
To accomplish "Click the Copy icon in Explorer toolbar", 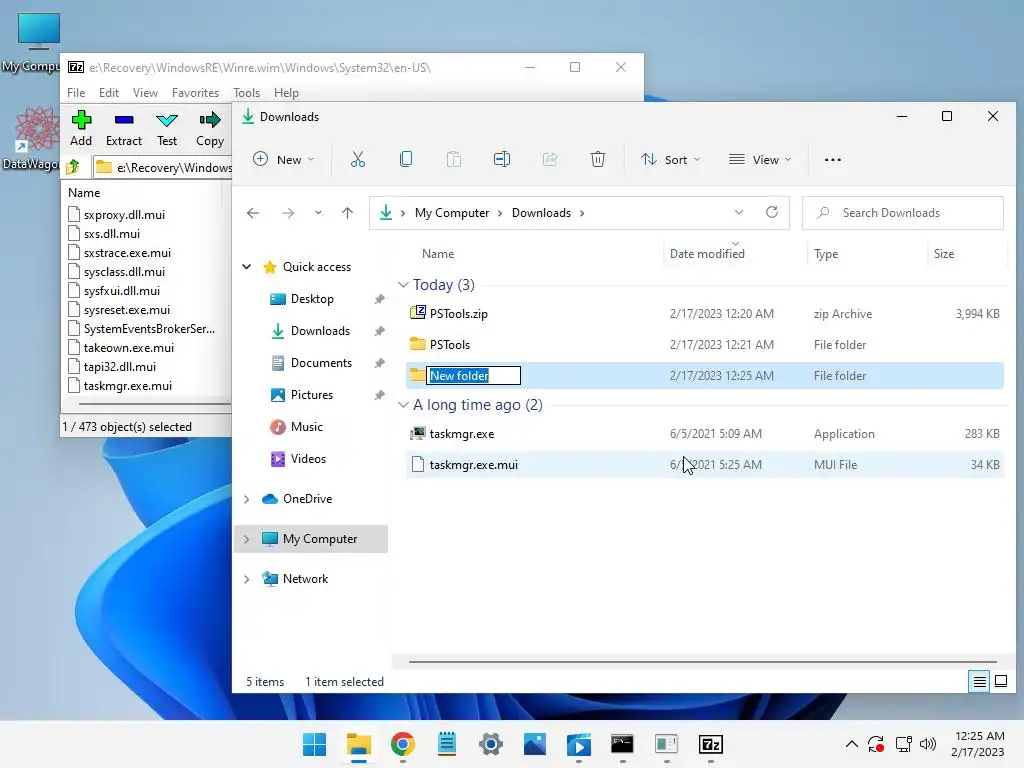I will point(406,159).
